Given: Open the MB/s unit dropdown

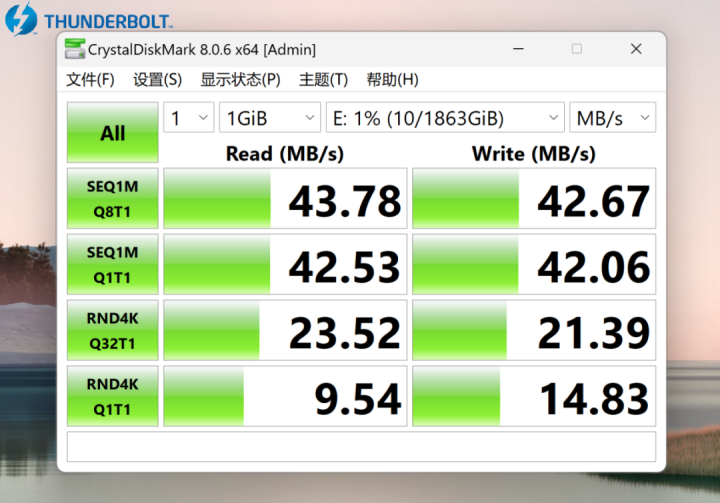Looking at the screenshot, I should tap(613, 118).
